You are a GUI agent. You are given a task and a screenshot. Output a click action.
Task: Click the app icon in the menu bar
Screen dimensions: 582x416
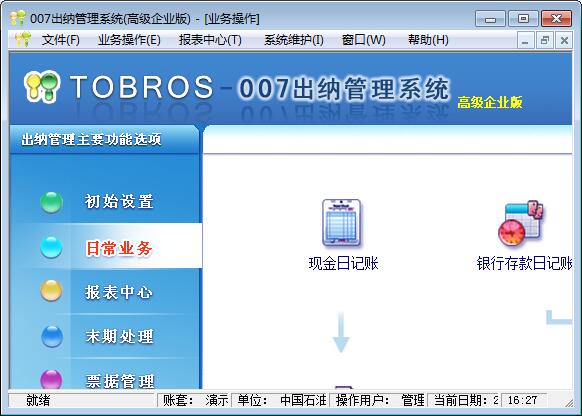22,39
